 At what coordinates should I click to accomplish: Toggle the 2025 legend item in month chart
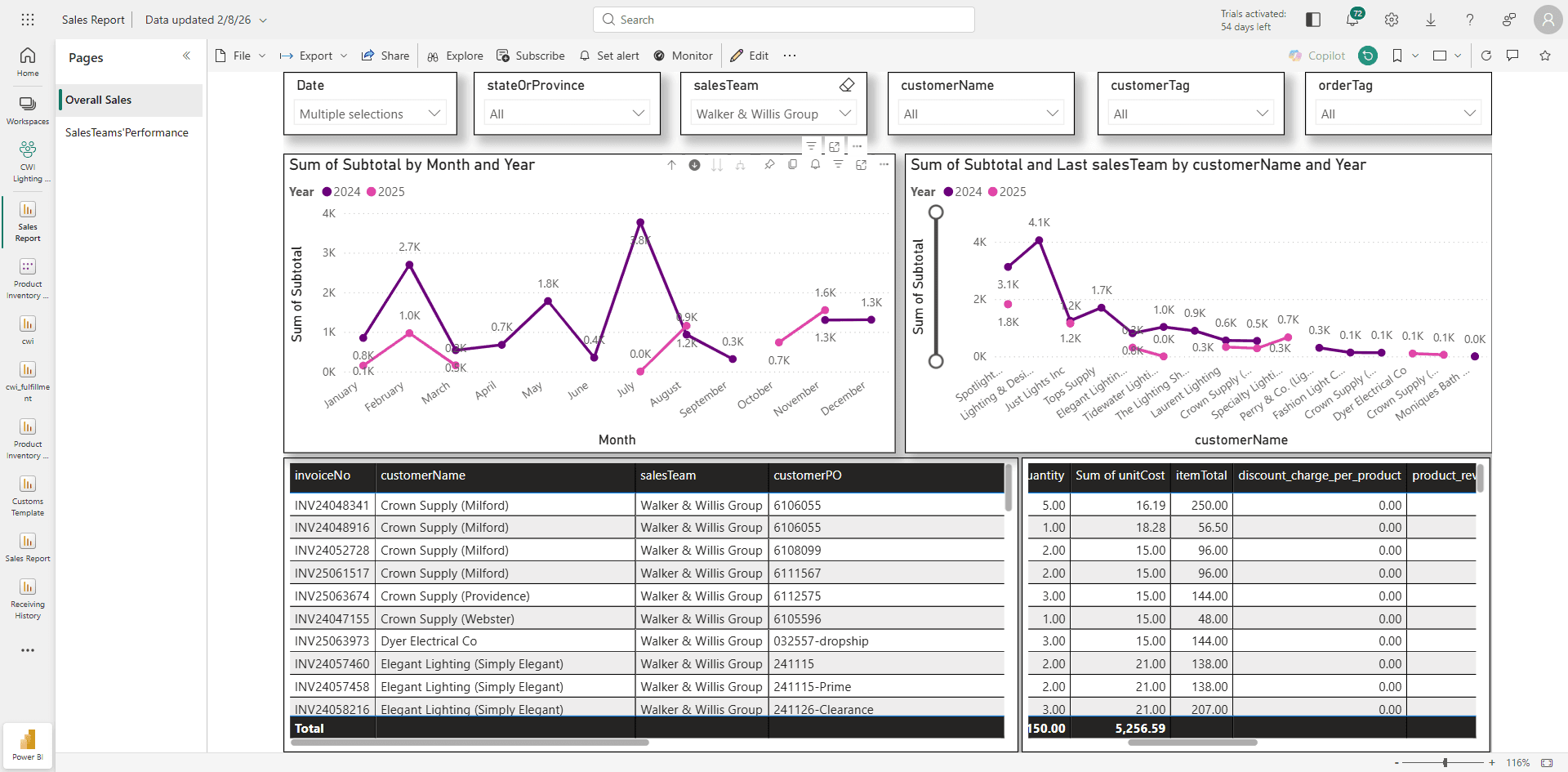click(385, 192)
